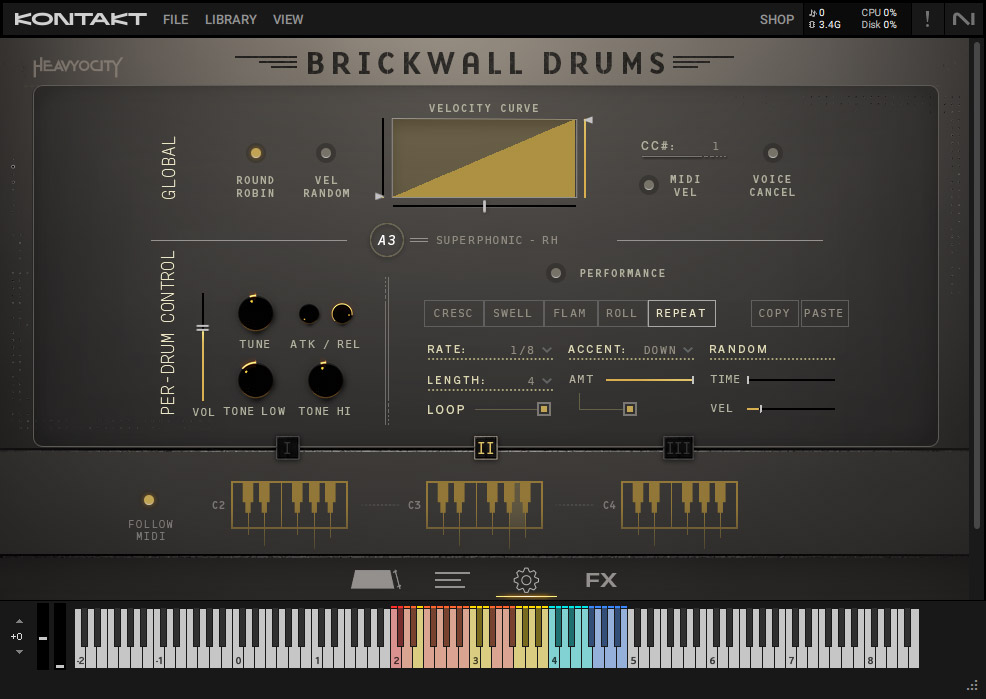Image resolution: width=986 pixels, height=699 pixels.
Task: Open the FX page
Action: (x=601, y=580)
